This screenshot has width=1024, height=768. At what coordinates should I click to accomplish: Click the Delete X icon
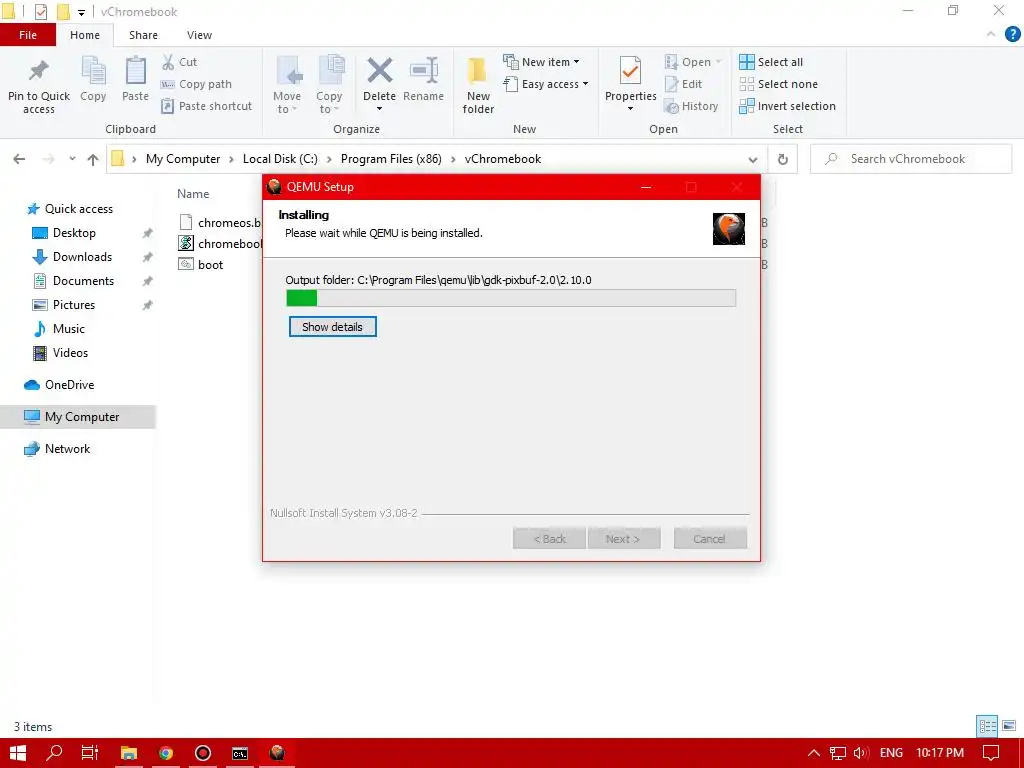(379, 71)
